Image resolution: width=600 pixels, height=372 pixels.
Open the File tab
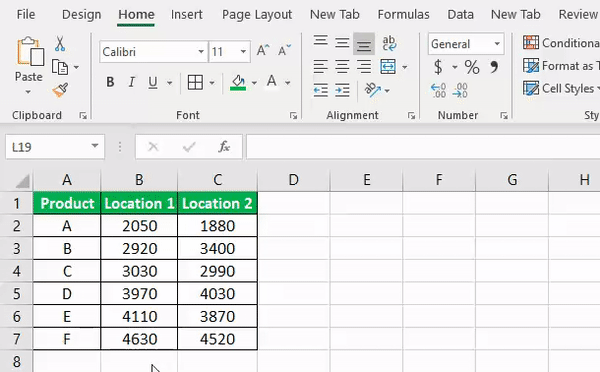click(x=26, y=15)
